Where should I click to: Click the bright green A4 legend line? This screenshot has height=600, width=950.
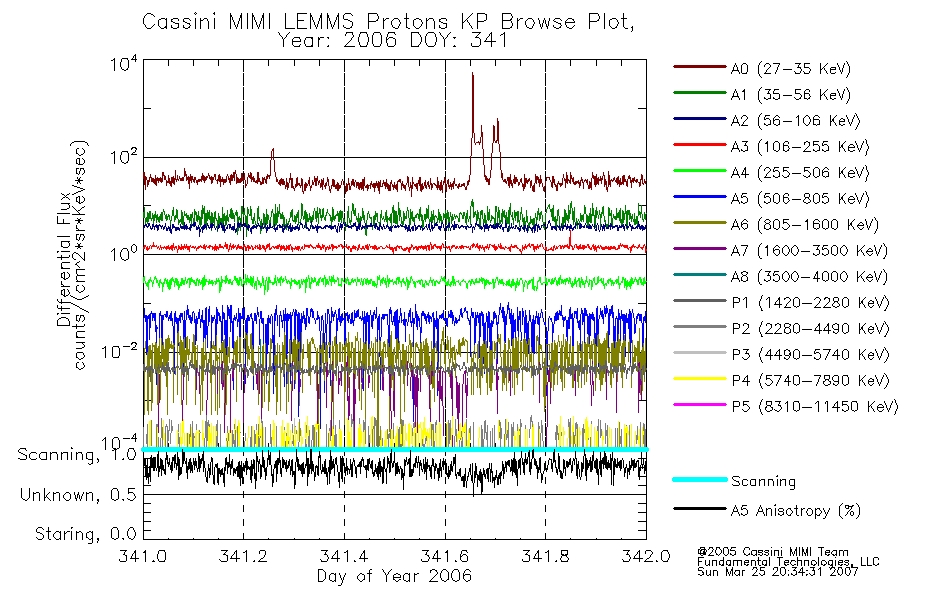coord(700,171)
